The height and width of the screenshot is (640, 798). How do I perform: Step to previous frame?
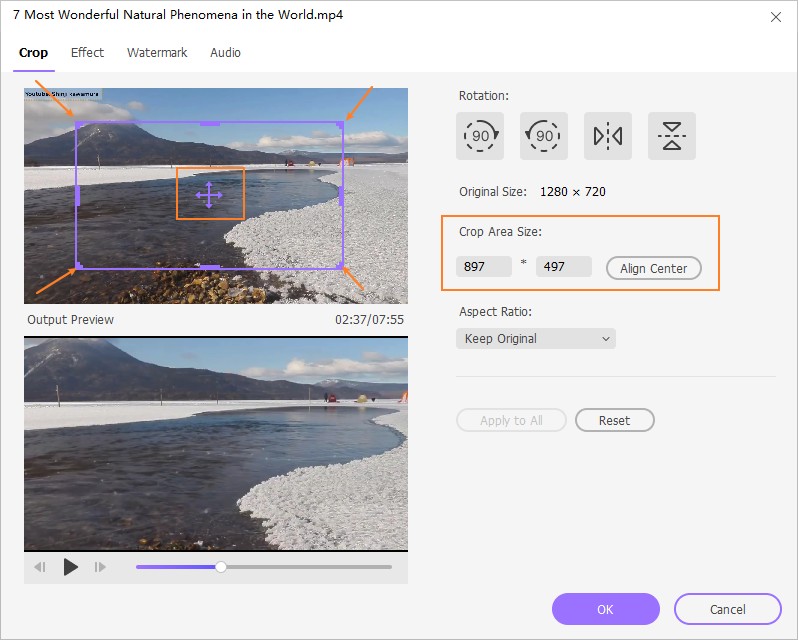(40, 567)
